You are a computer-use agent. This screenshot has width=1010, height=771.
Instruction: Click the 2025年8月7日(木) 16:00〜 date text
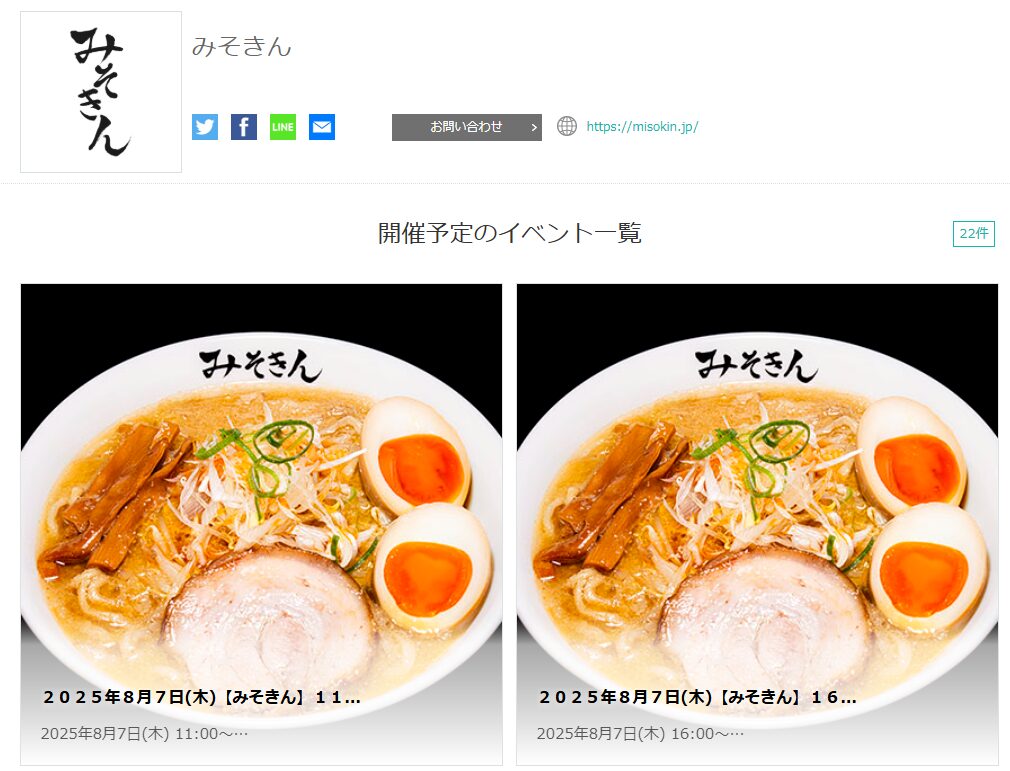[x=640, y=733]
